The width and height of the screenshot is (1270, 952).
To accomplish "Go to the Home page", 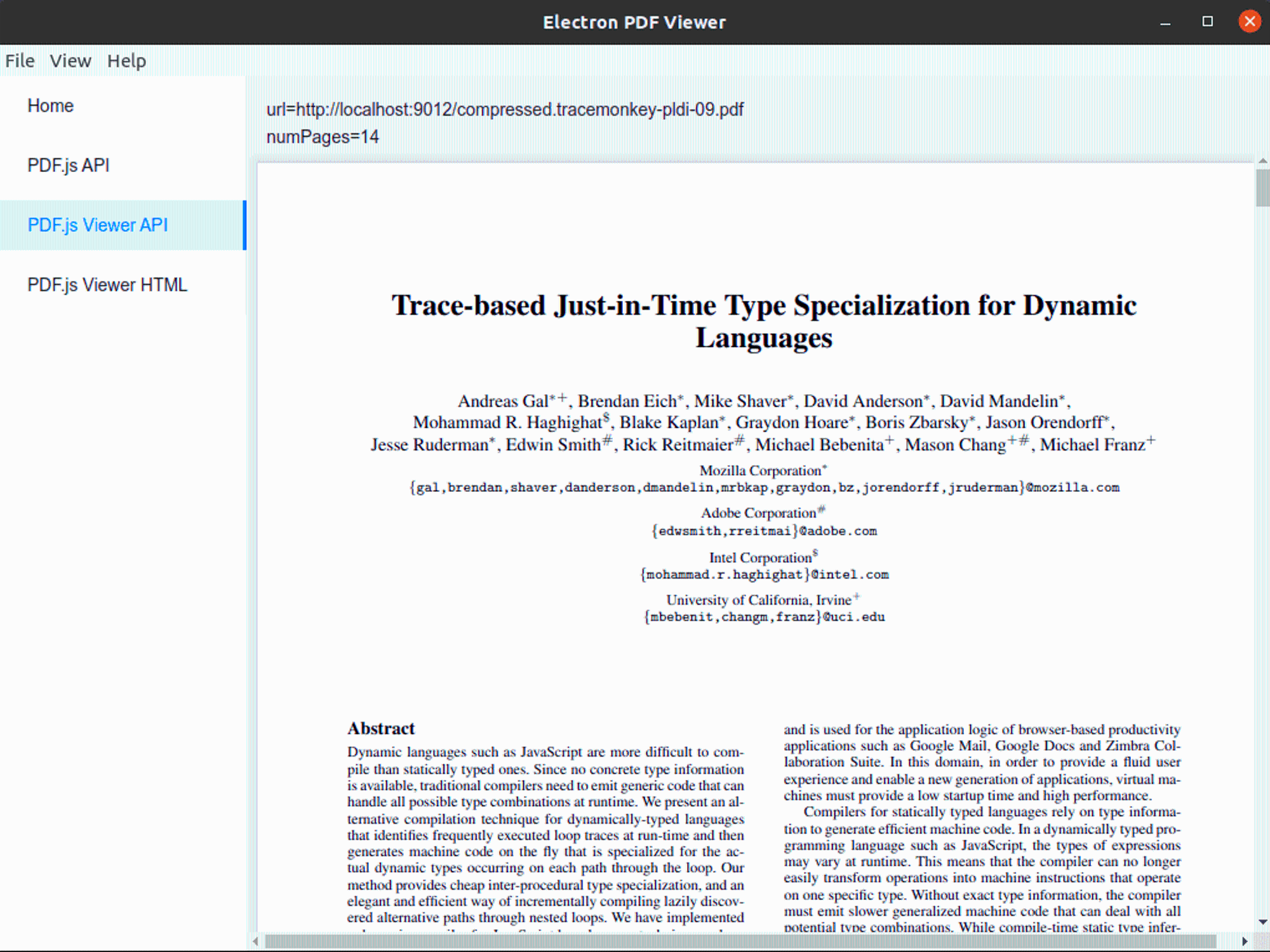I will [123, 106].
